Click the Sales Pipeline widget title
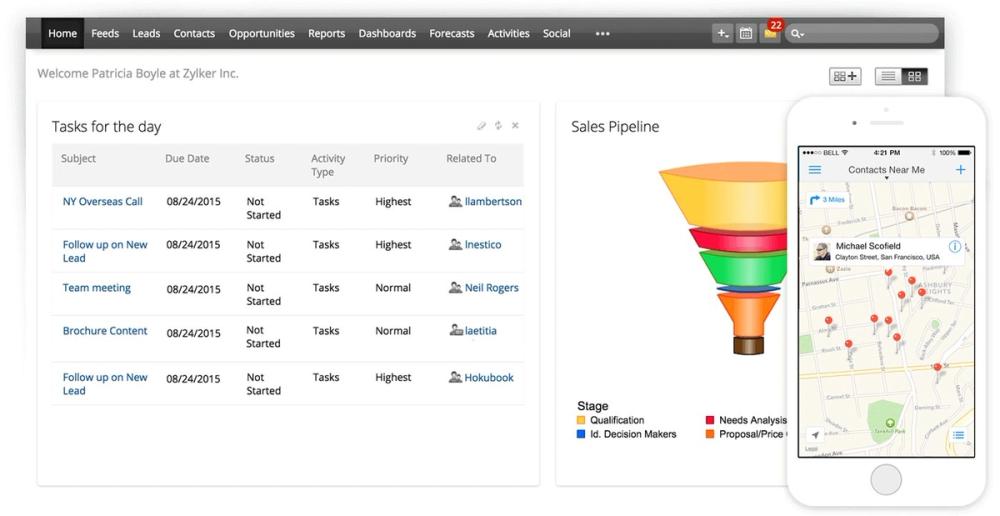The image size is (1000, 516). (615, 126)
